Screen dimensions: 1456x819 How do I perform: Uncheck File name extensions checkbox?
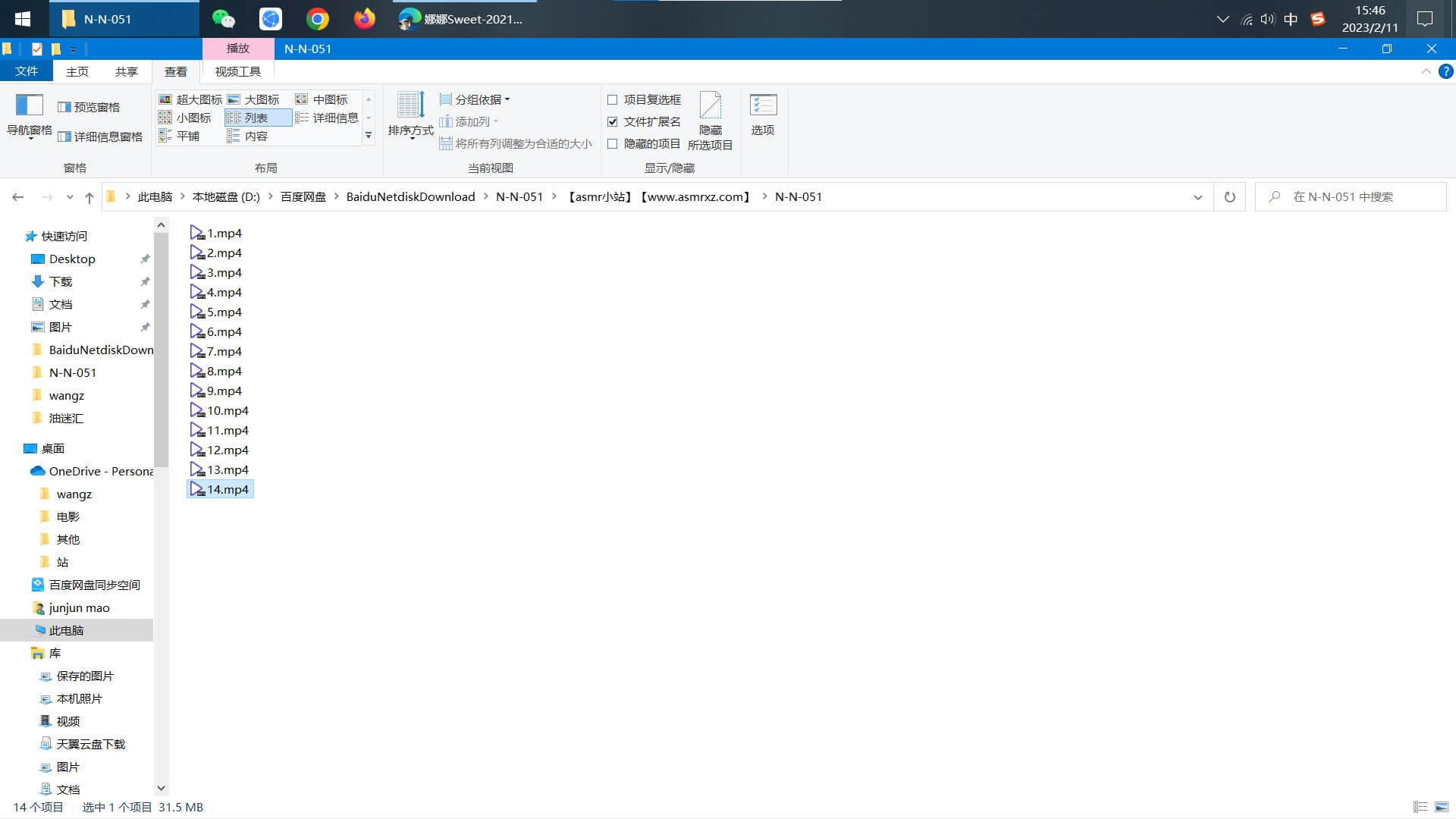(613, 121)
